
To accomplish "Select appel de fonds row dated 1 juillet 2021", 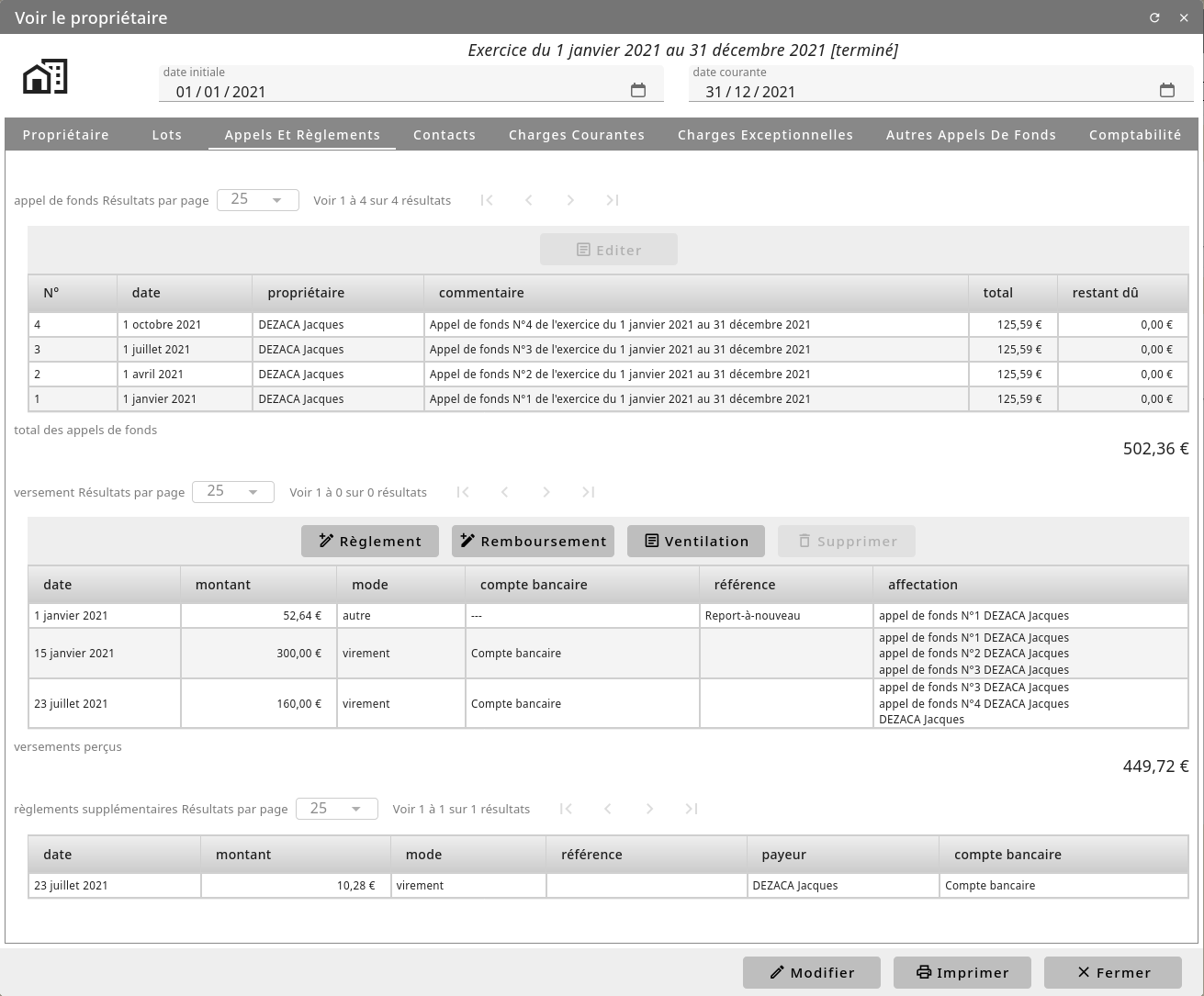I will (x=608, y=349).
